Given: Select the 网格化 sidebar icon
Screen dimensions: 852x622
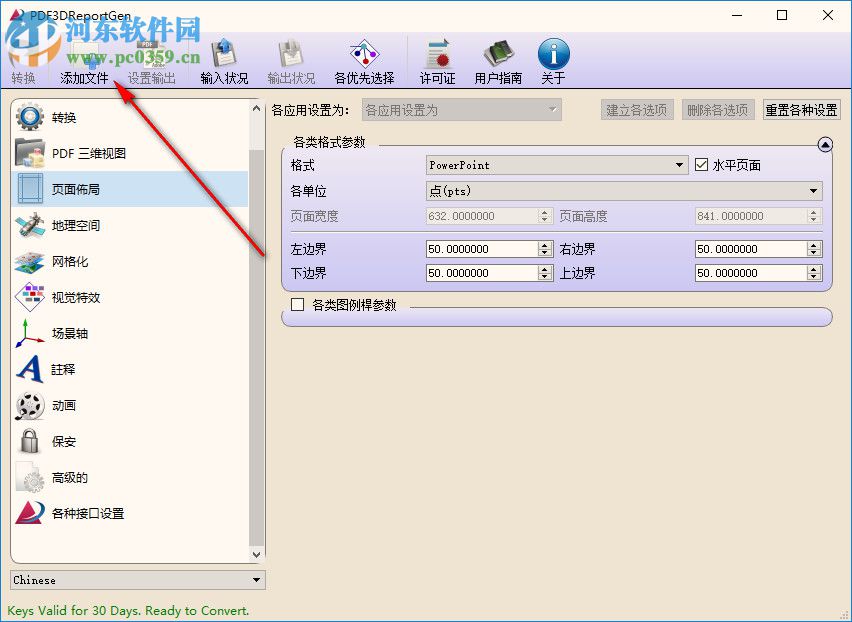Looking at the screenshot, I should pos(30,262).
